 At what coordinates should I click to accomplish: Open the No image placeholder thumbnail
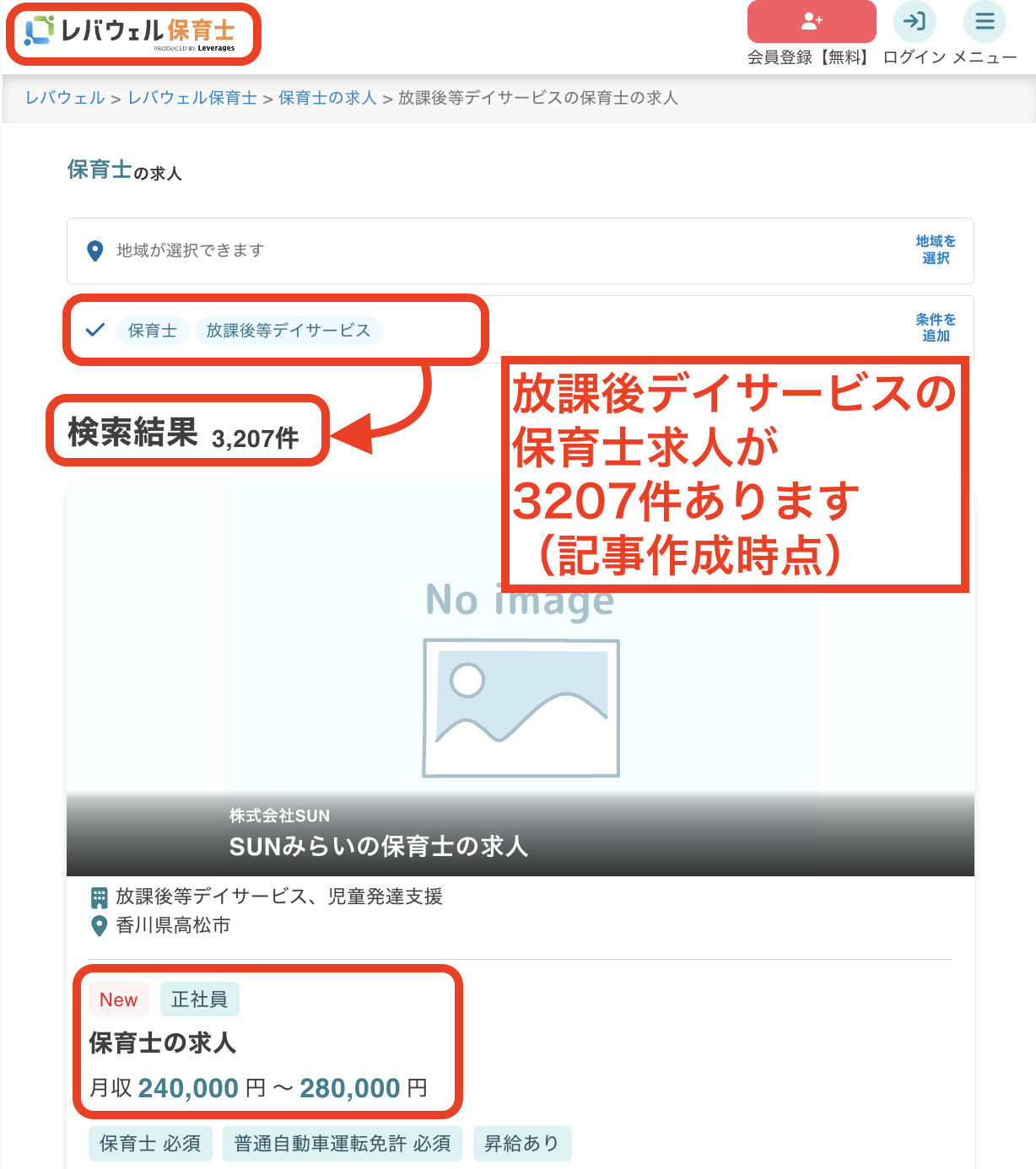tap(521, 678)
